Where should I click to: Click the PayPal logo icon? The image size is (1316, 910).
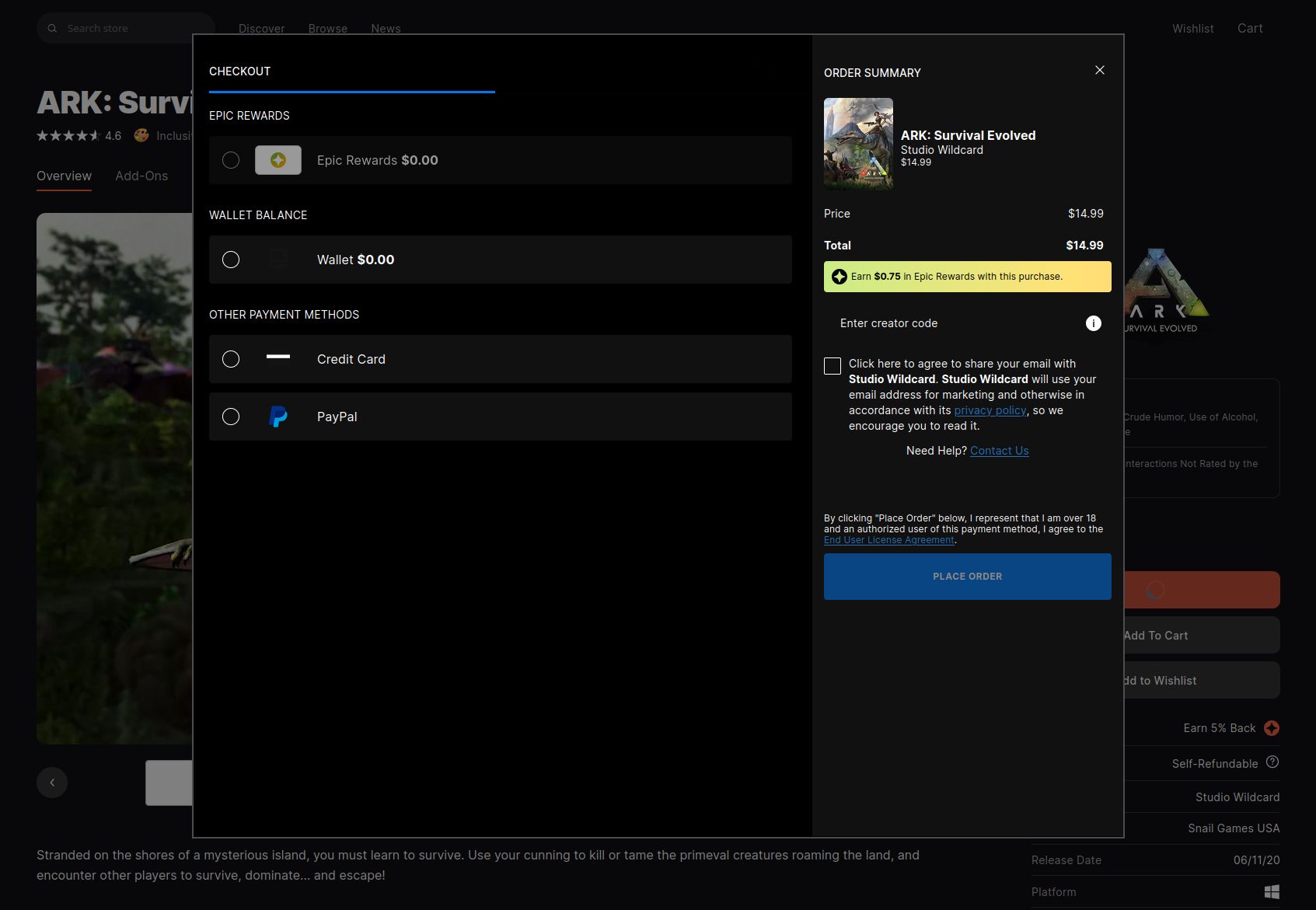[x=278, y=417]
